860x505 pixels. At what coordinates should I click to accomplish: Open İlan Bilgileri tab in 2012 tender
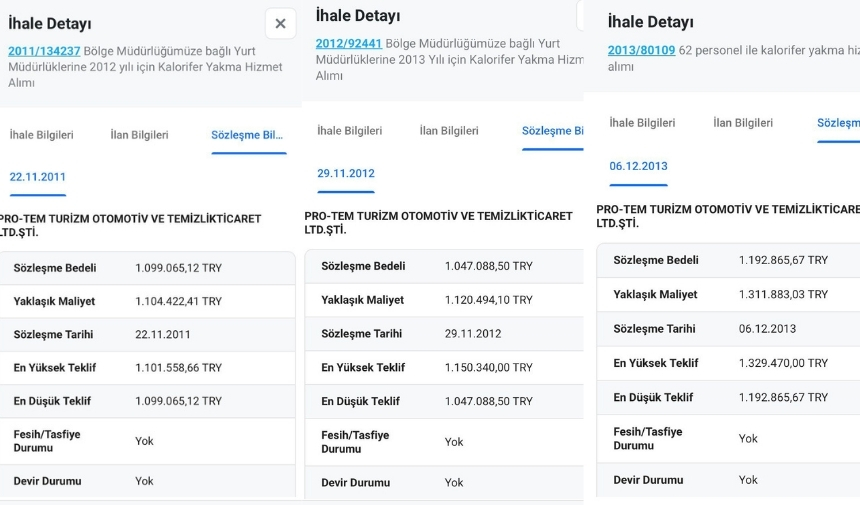(449, 131)
